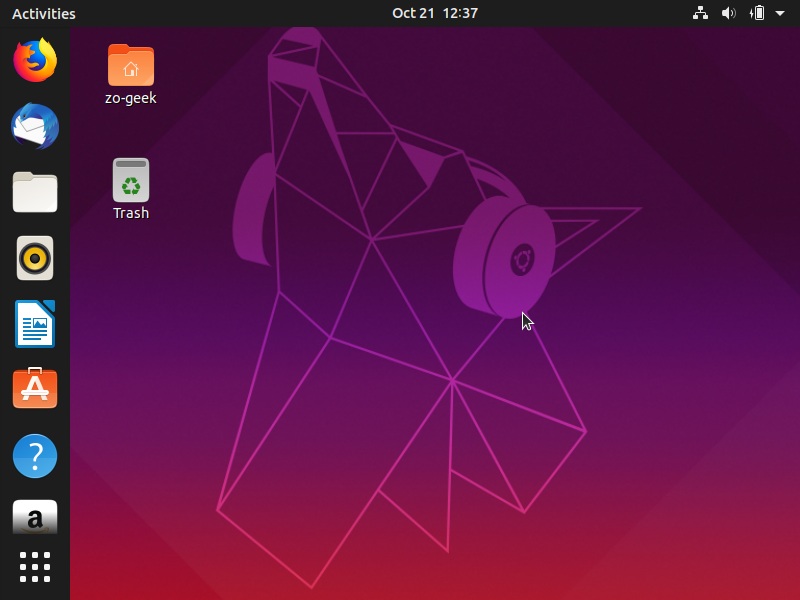Open the Help question mark icon
This screenshot has width=800, height=600.
click(x=35, y=456)
